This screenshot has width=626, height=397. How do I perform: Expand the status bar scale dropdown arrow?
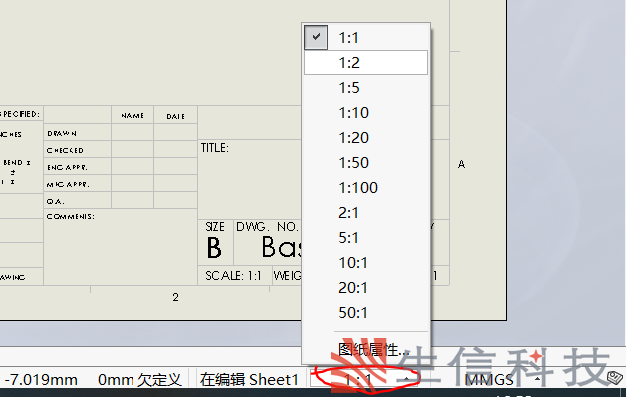click(406, 379)
